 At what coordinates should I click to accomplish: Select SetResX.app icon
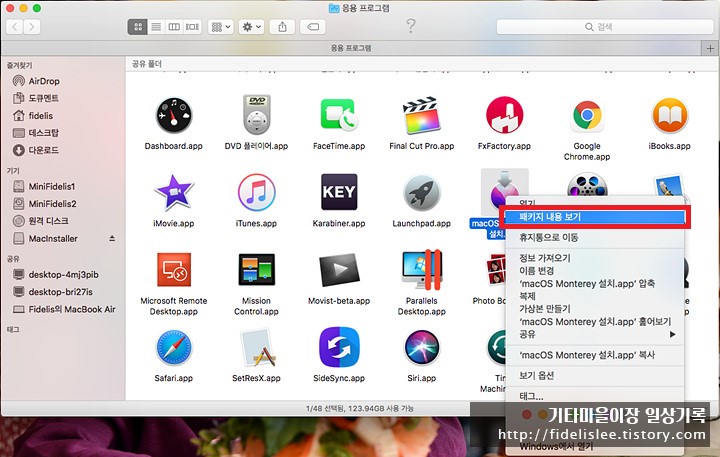point(258,347)
